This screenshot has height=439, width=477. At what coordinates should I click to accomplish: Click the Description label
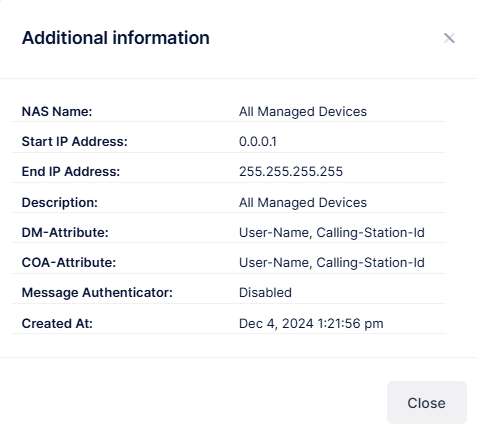[60, 202]
